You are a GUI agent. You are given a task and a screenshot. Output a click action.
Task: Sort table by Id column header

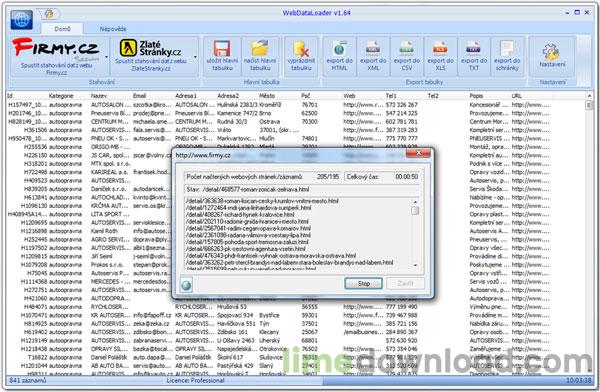[28, 96]
